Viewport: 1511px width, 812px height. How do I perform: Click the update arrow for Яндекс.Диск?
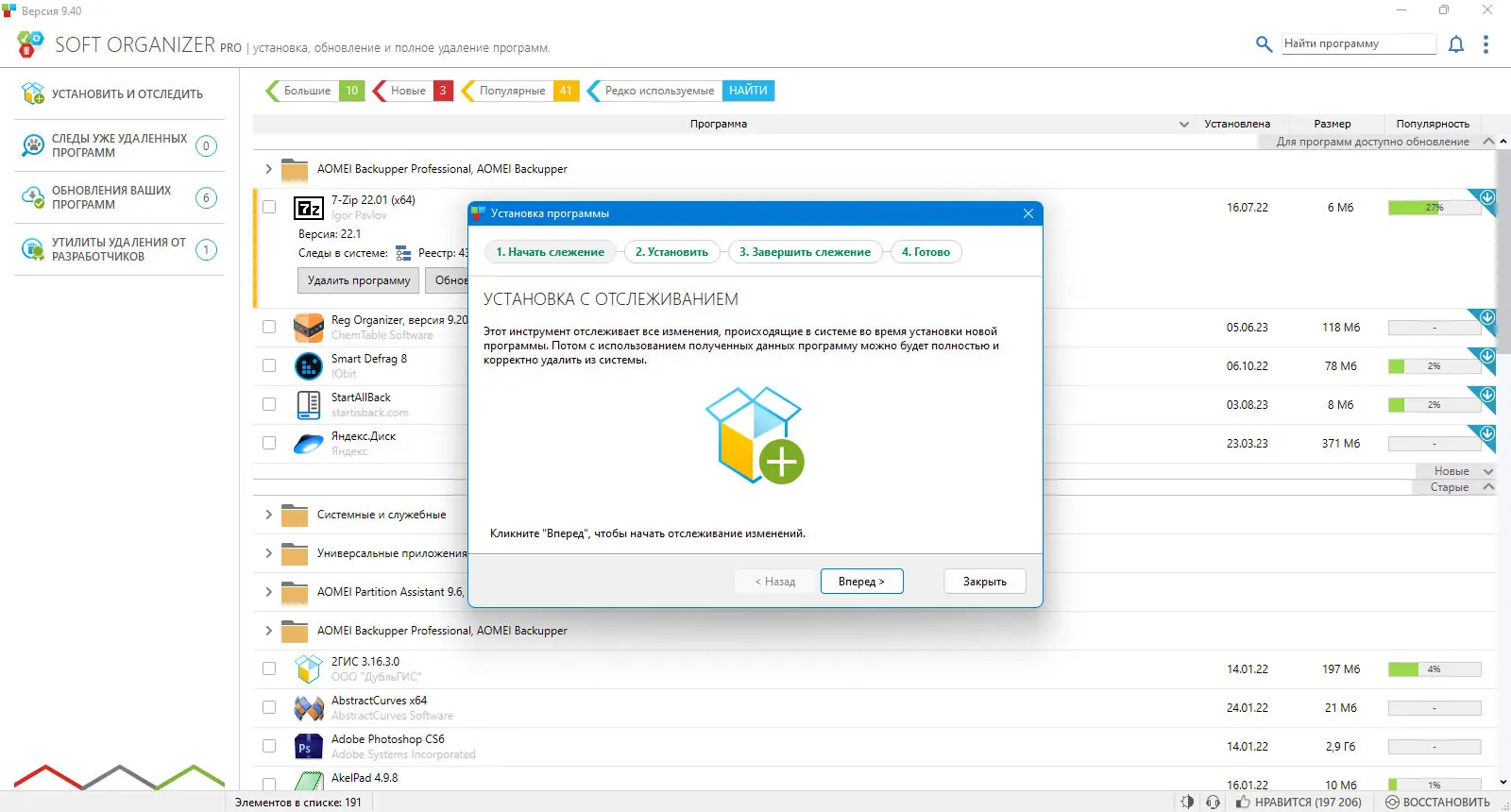(1486, 434)
